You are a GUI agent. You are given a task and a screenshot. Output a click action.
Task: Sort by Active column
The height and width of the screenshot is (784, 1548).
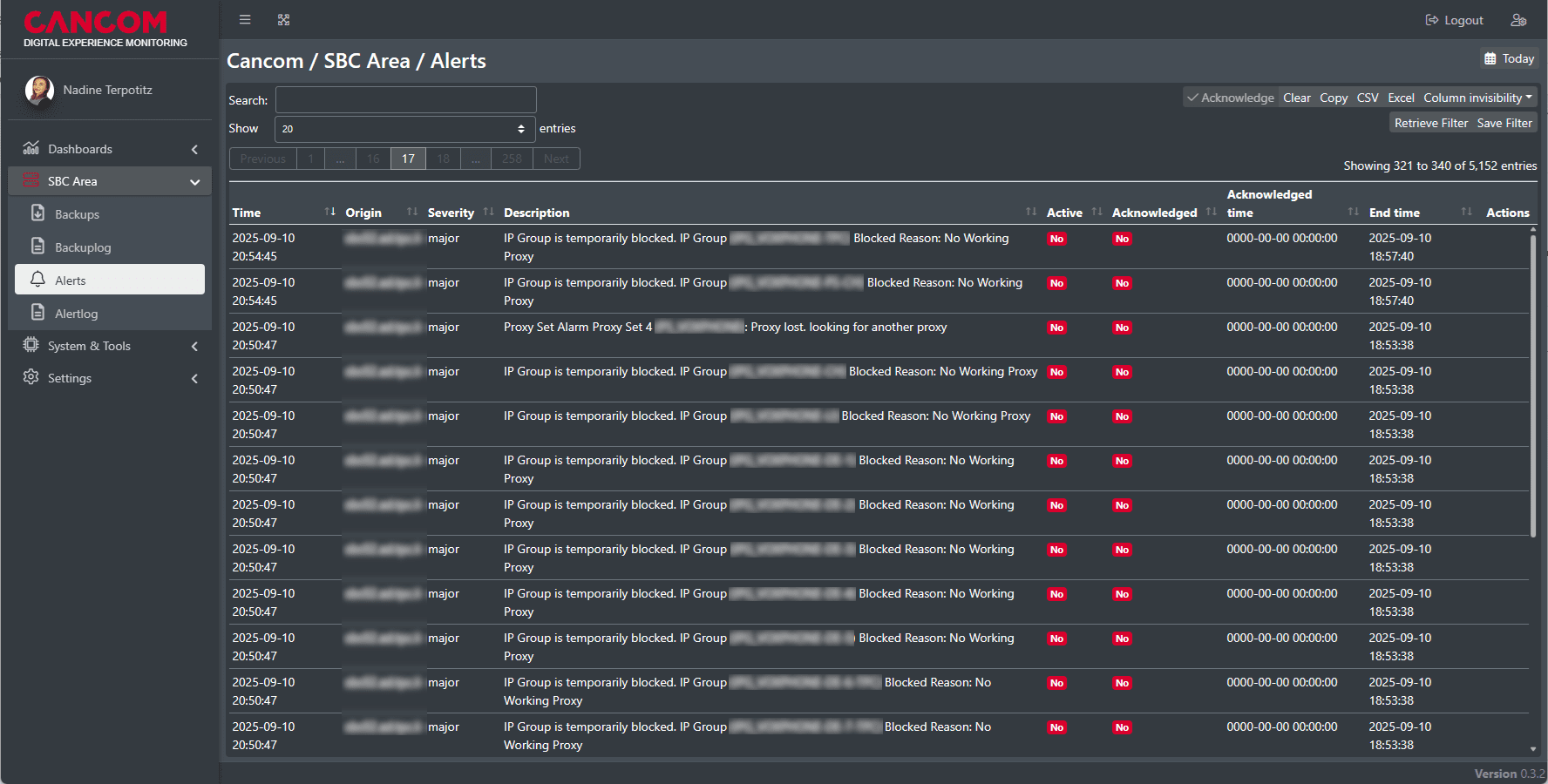click(1075, 213)
